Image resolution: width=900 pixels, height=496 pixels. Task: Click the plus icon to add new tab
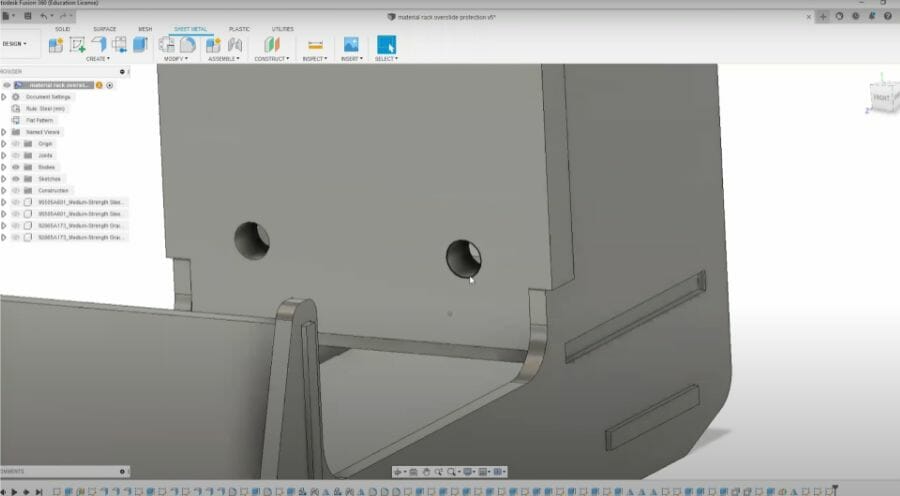[x=823, y=17]
